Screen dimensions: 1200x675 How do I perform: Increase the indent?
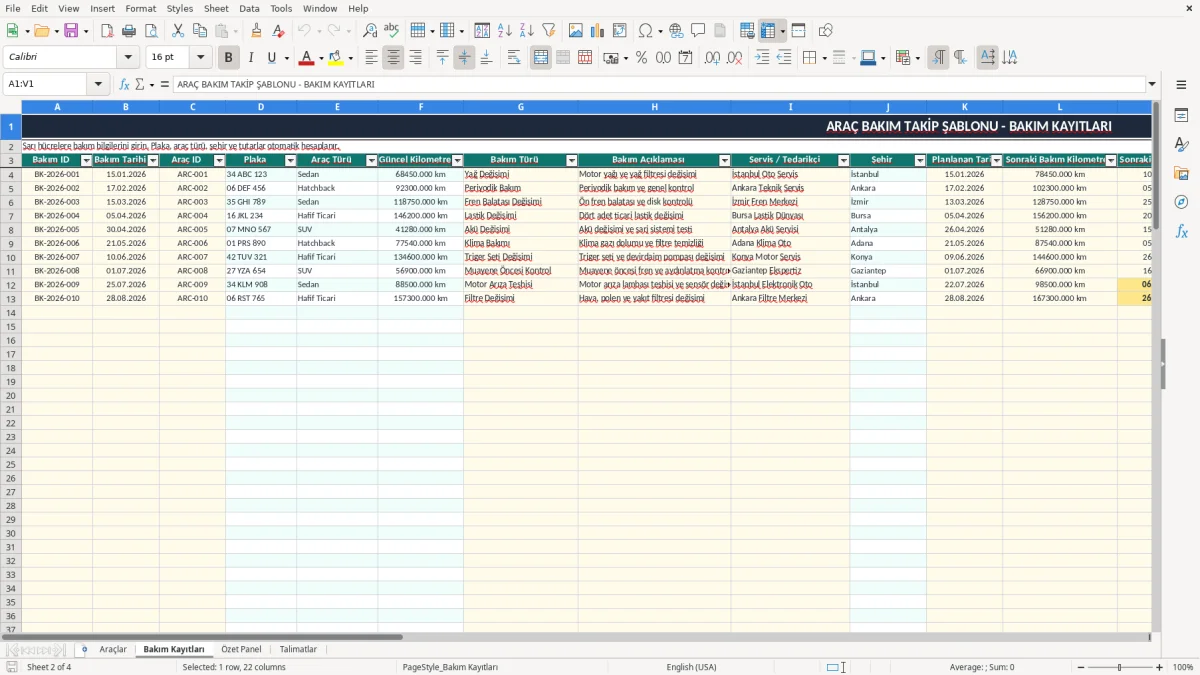pos(762,58)
